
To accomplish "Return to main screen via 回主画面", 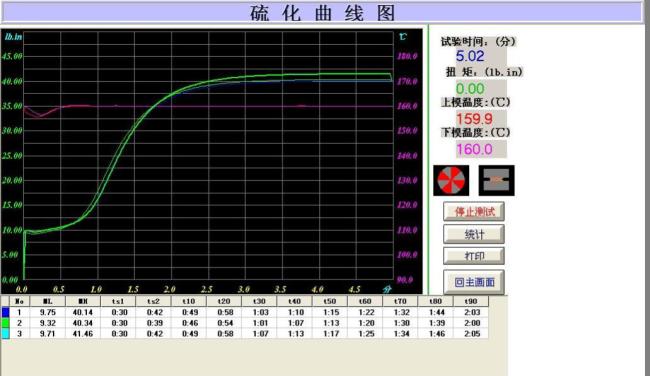I will pos(474,282).
